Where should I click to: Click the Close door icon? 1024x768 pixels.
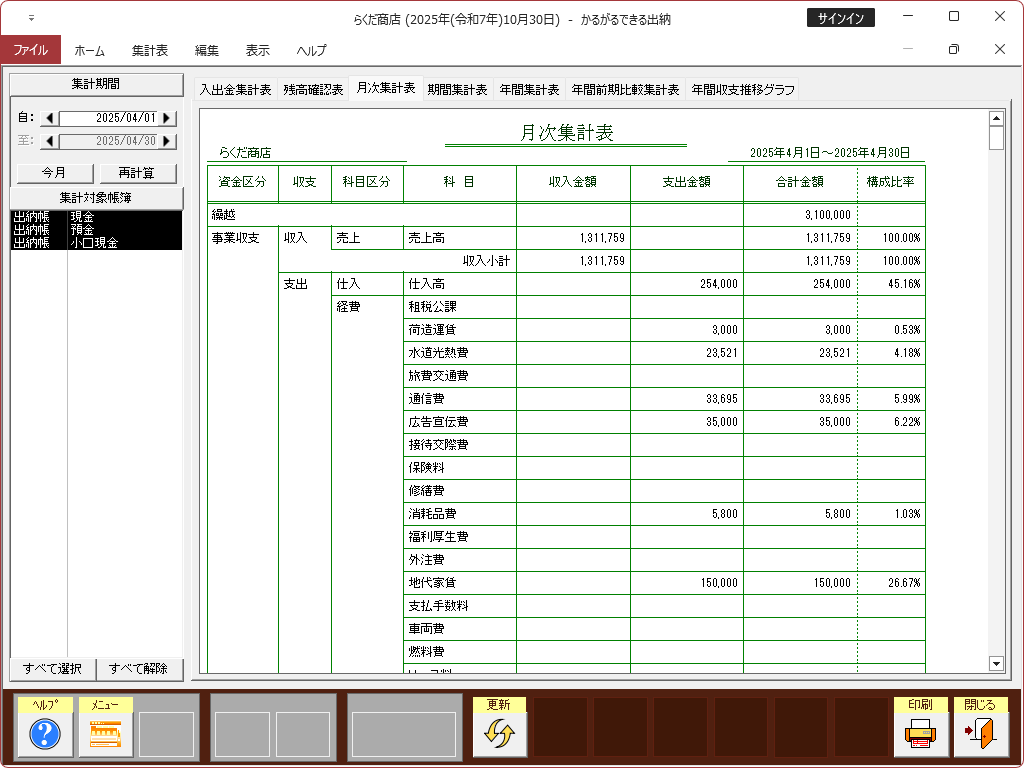[980, 734]
